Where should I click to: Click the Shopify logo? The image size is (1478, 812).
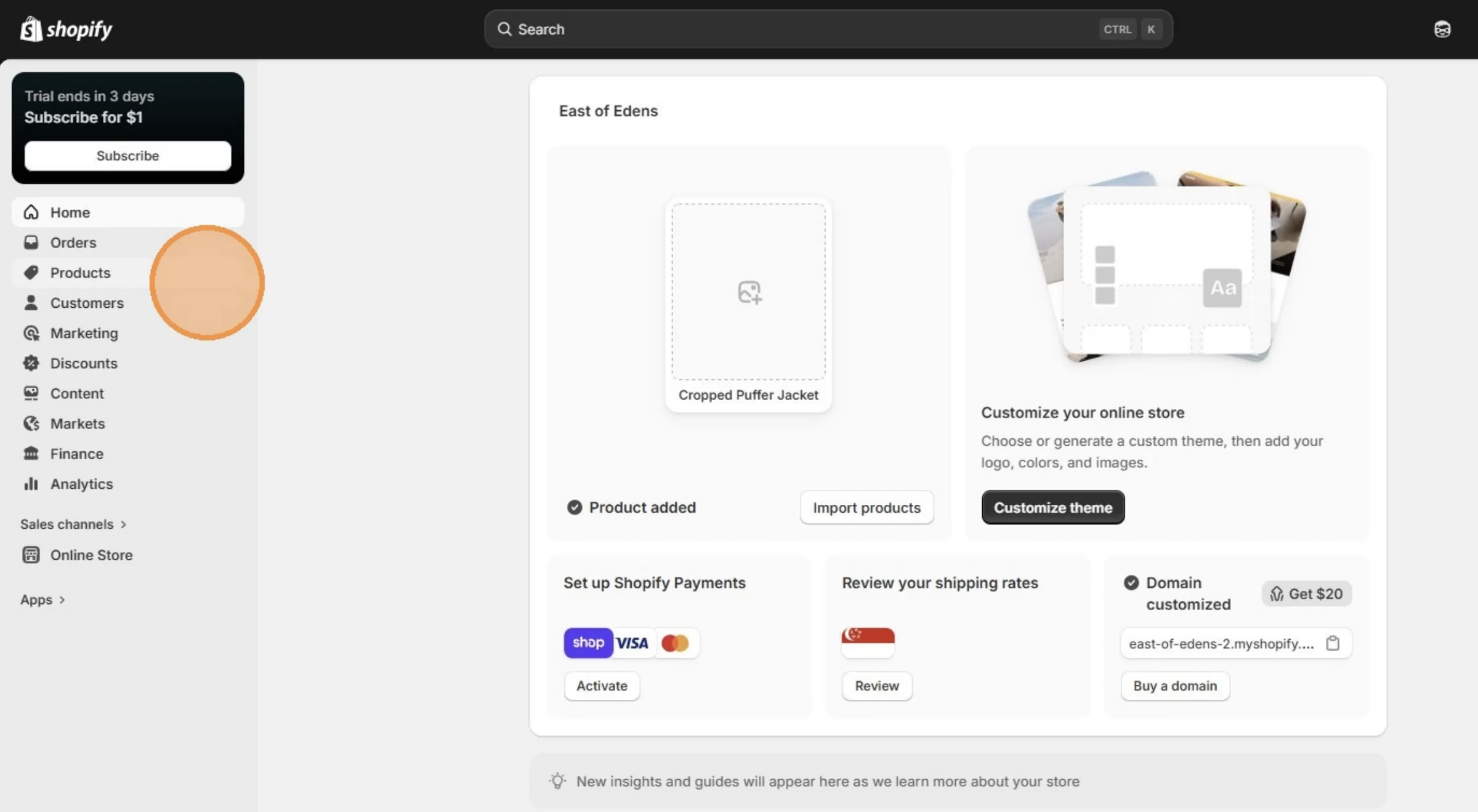coord(66,29)
